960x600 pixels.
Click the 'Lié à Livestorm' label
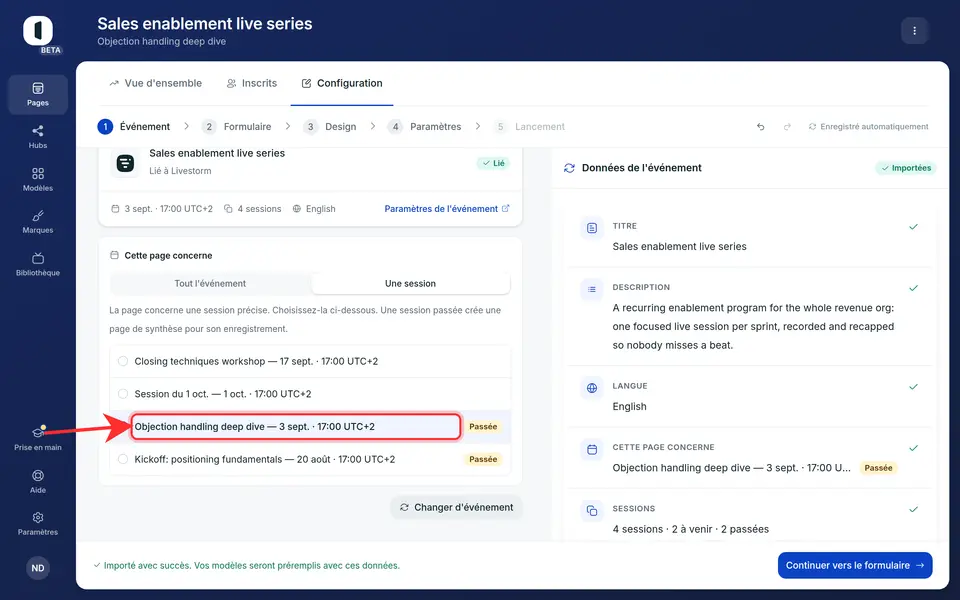click(x=181, y=171)
